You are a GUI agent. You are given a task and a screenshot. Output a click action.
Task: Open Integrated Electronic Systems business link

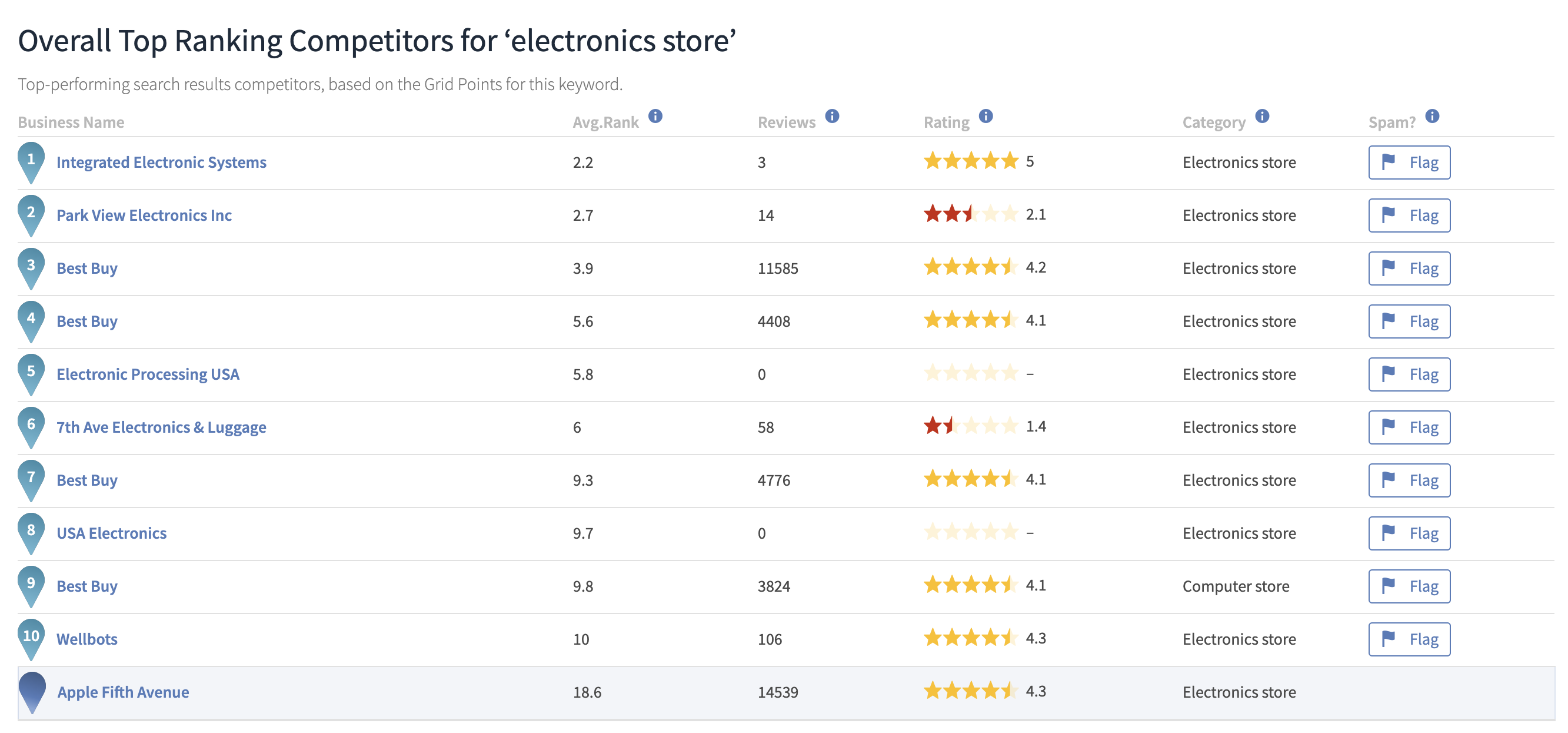161,162
